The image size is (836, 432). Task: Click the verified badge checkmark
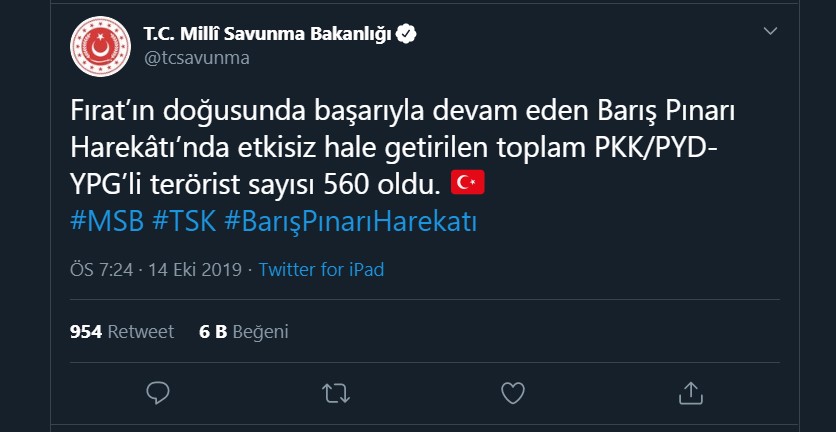[408, 34]
